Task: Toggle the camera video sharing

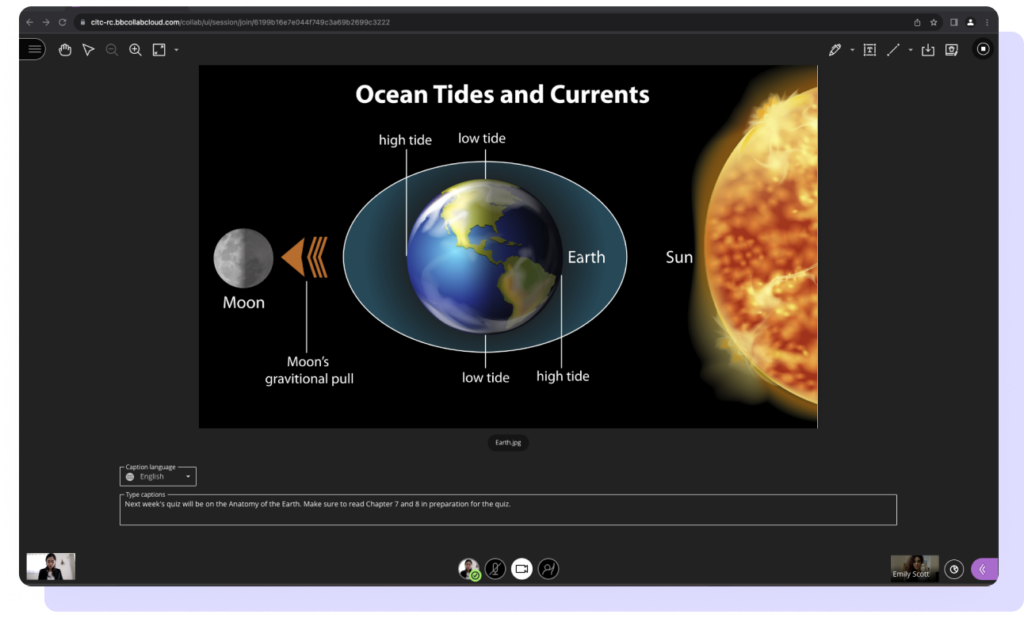Action: point(521,569)
